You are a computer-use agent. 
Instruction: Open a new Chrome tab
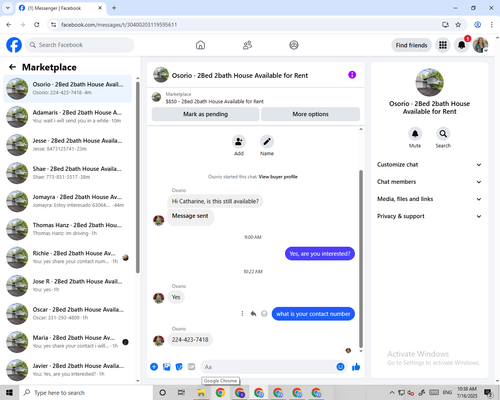(114, 8)
